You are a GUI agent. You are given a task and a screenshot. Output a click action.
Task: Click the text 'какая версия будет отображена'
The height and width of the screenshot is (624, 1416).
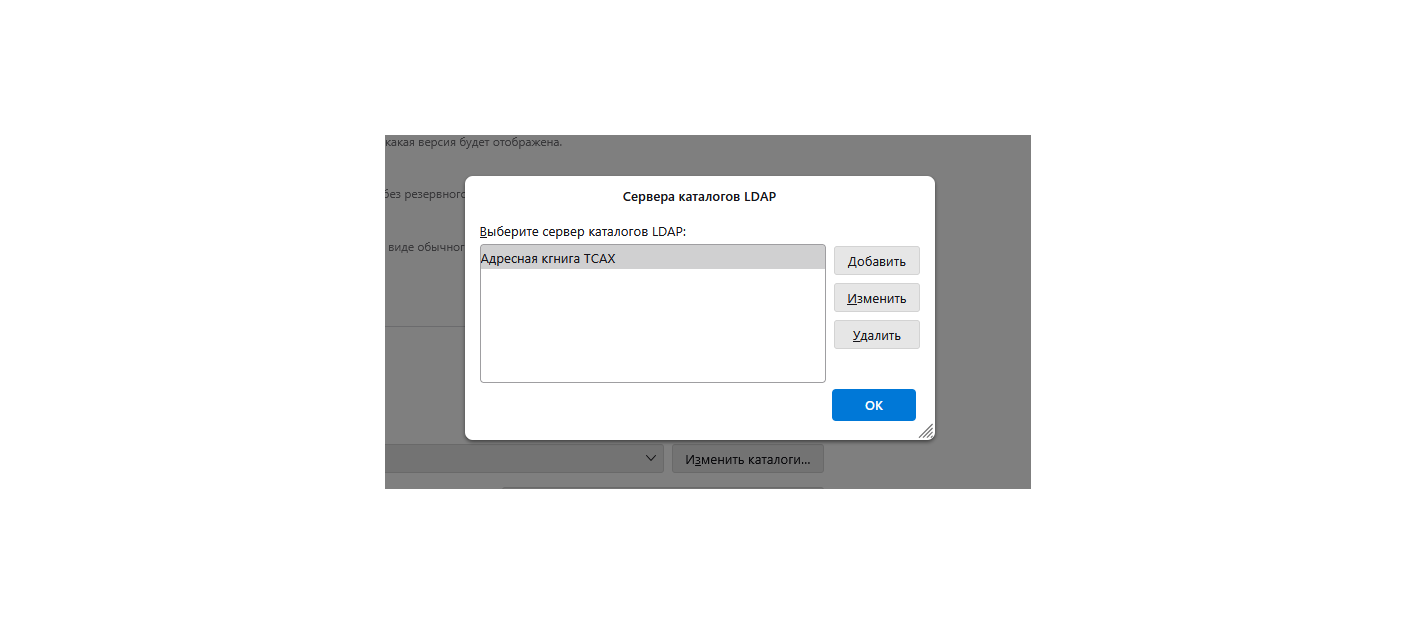click(473, 142)
